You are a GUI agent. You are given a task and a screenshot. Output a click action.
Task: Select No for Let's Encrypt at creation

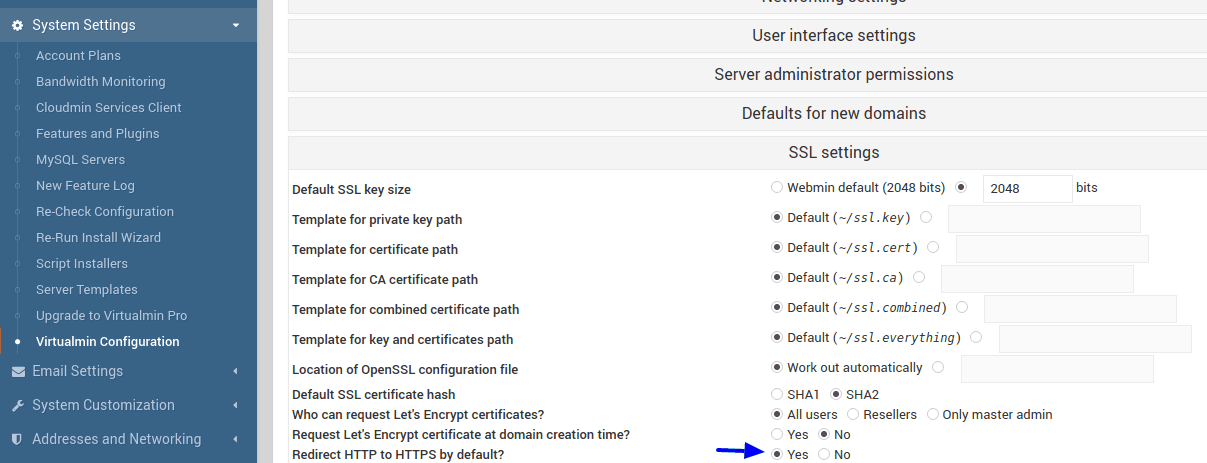tap(824, 434)
